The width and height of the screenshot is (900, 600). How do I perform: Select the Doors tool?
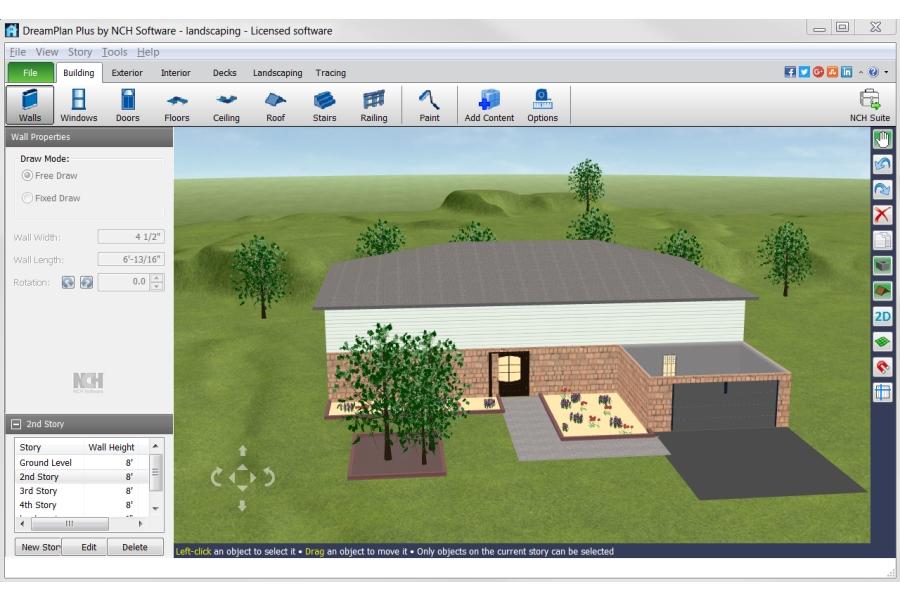click(127, 105)
